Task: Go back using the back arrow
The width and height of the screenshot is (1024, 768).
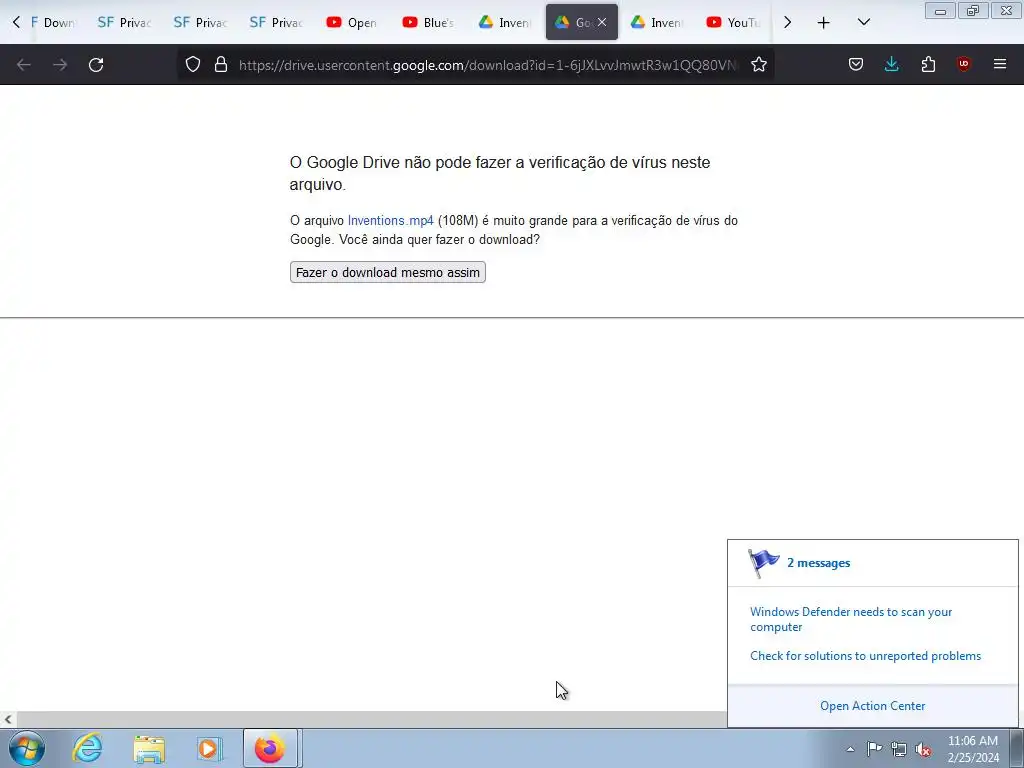Action: point(24,65)
